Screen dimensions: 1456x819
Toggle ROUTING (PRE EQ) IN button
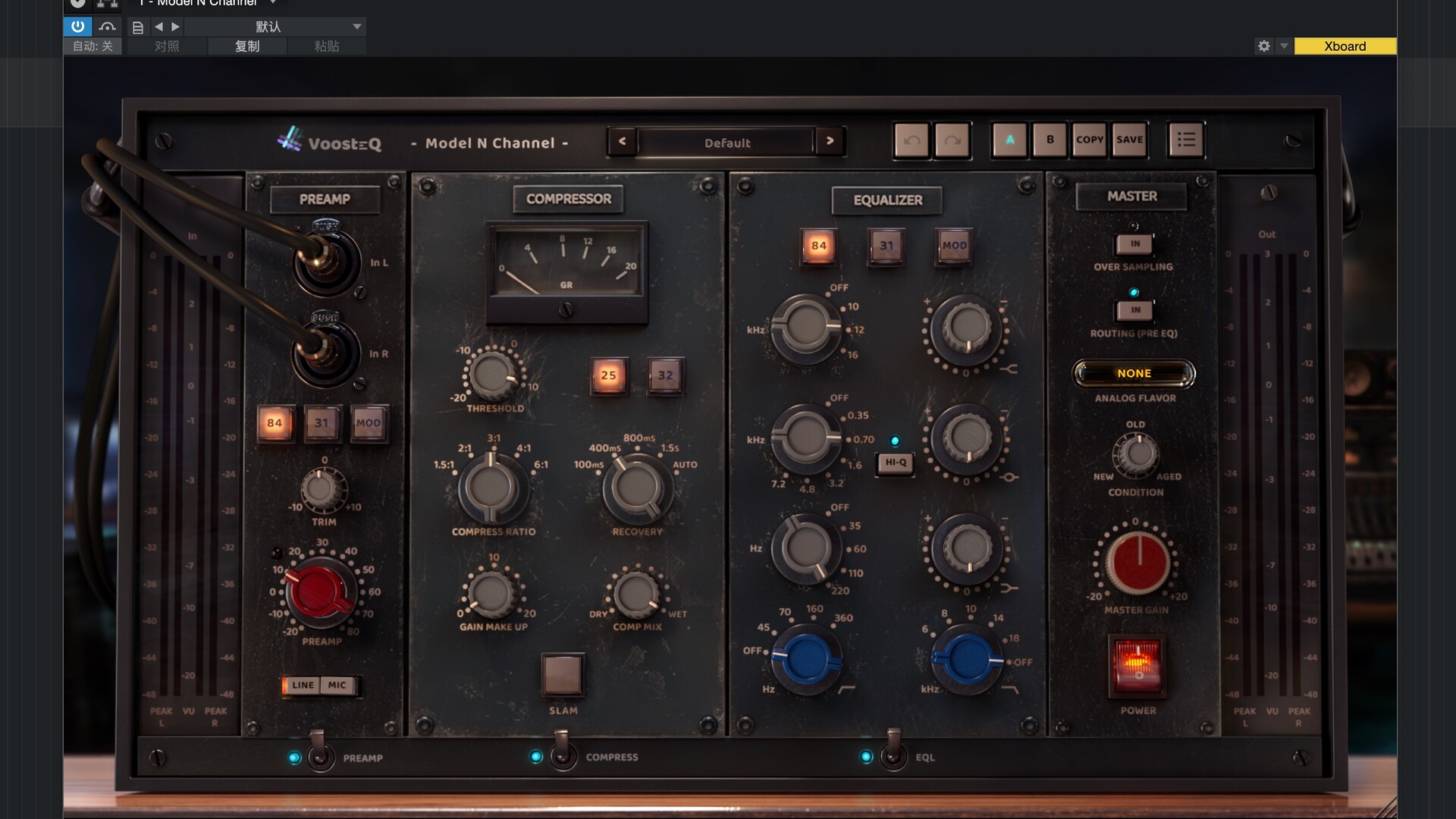coord(1134,310)
